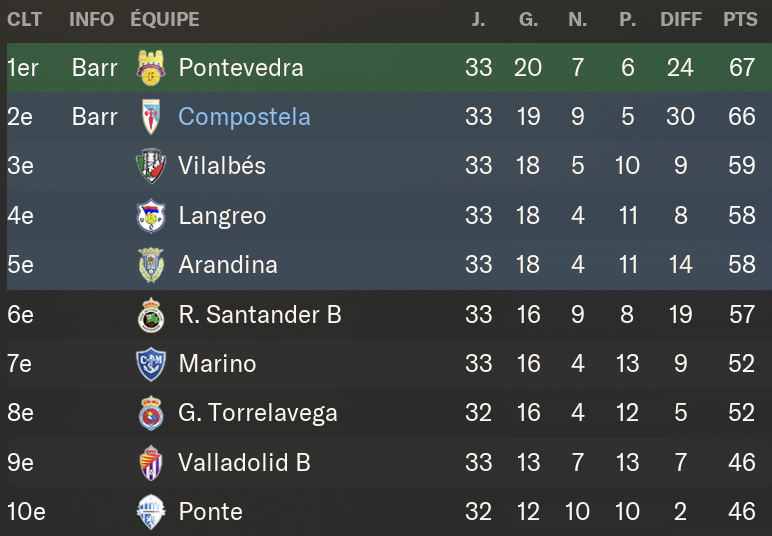Sort by the G. wins column header

point(528,20)
